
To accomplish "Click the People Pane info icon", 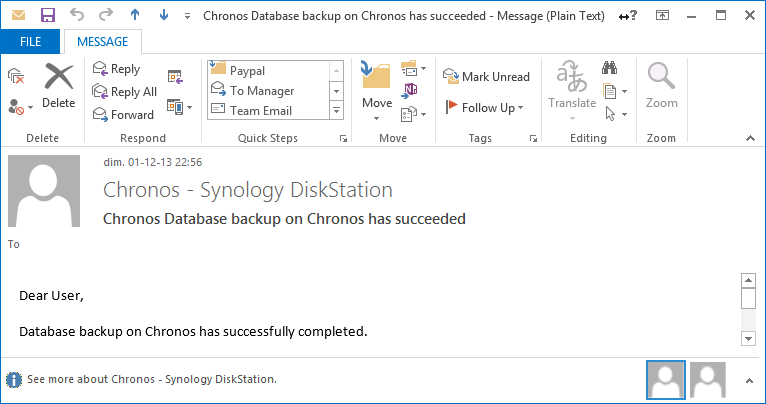I will pyautogui.click(x=14, y=380).
